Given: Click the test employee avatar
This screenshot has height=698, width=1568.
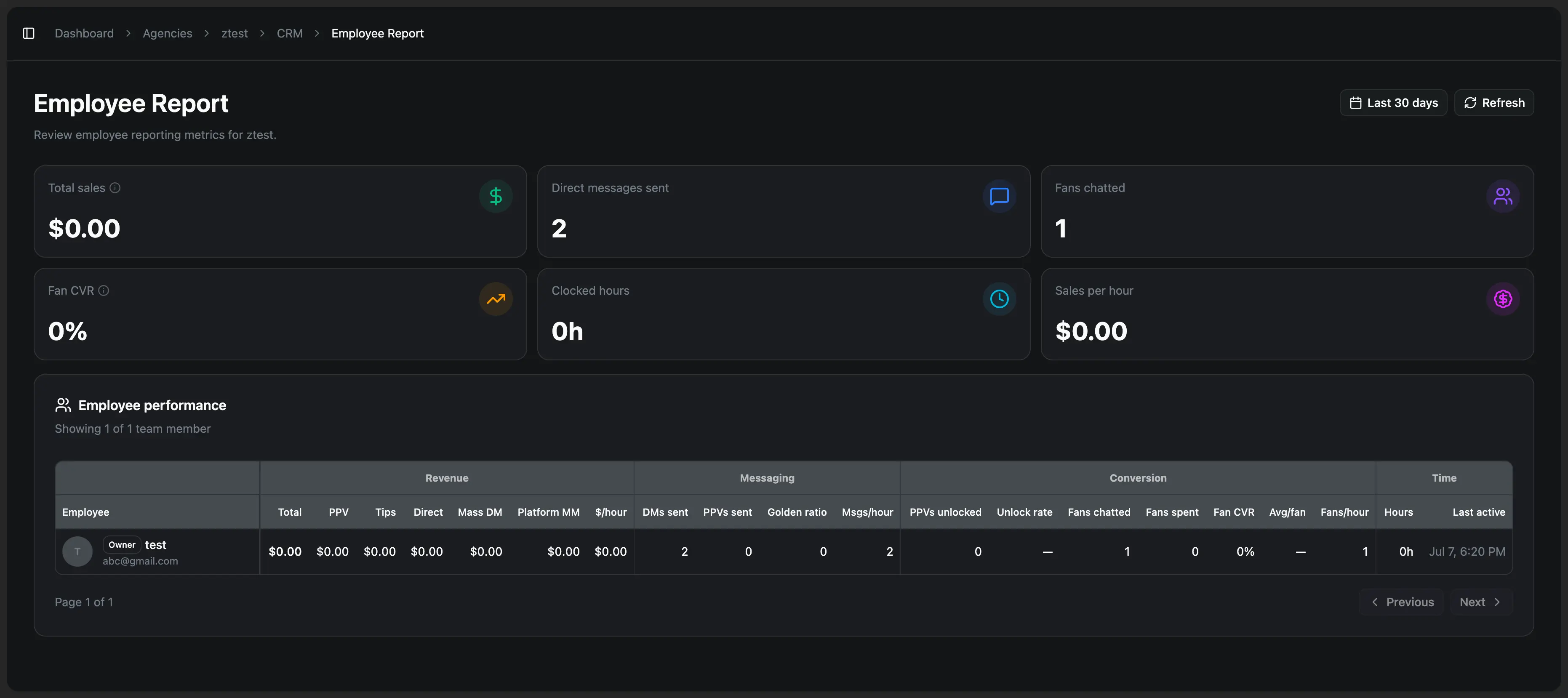Looking at the screenshot, I should point(77,551).
